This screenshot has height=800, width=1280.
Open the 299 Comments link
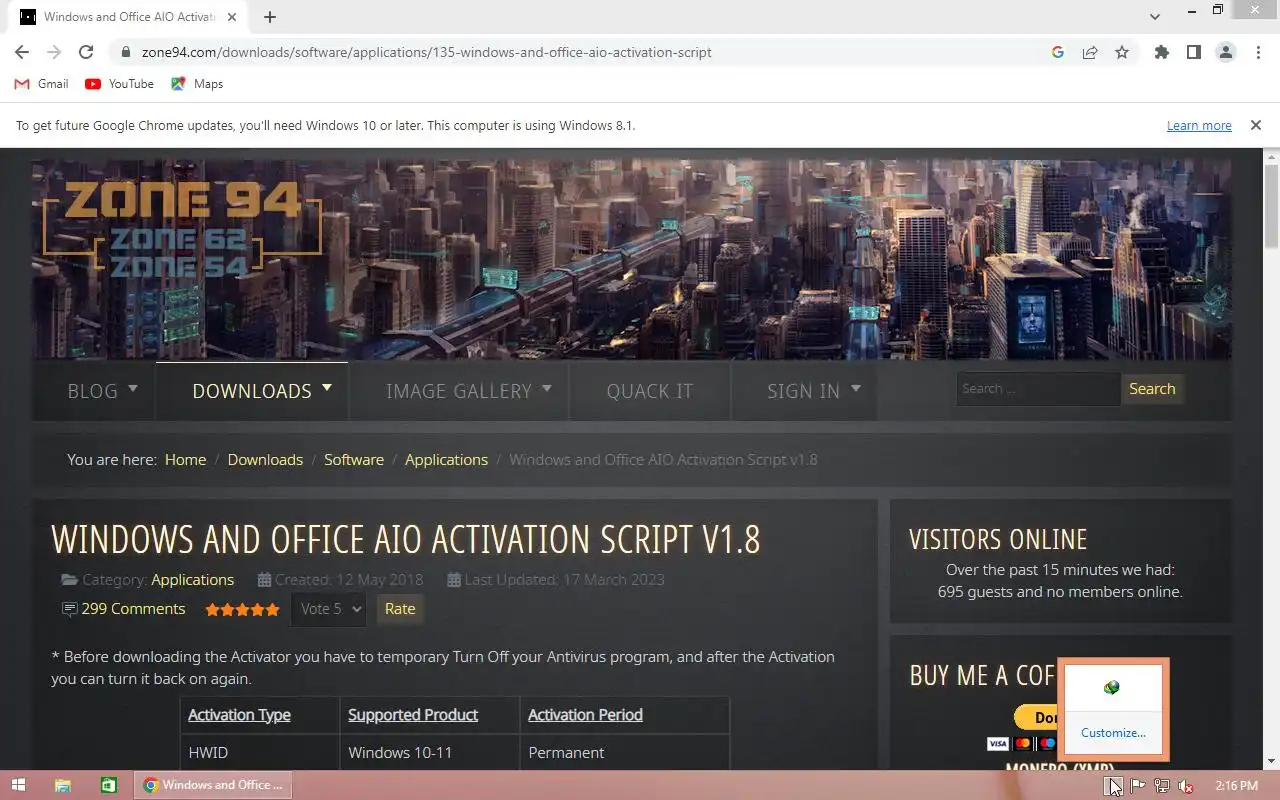point(133,609)
